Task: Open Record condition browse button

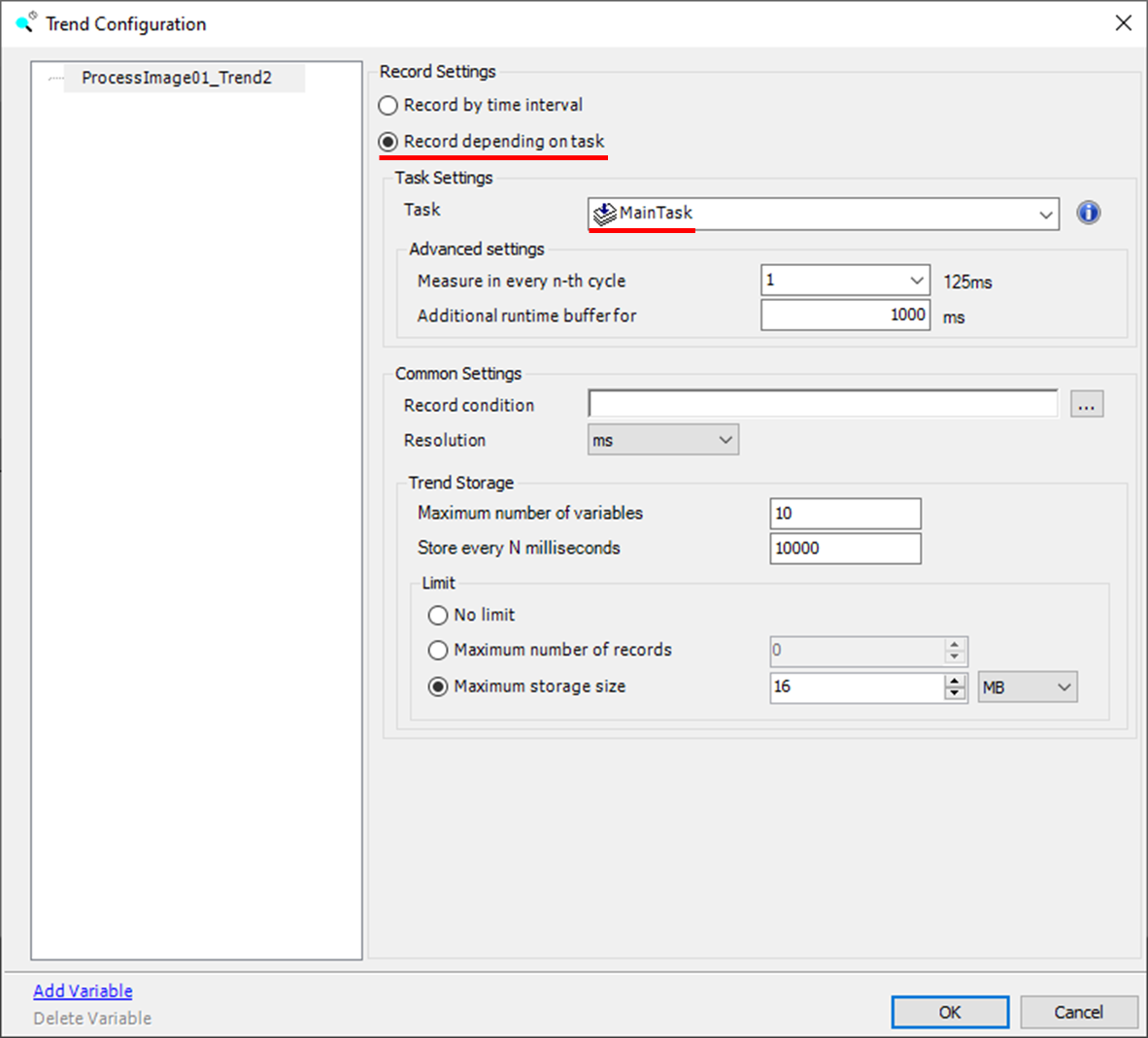Action: point(1086,405)
